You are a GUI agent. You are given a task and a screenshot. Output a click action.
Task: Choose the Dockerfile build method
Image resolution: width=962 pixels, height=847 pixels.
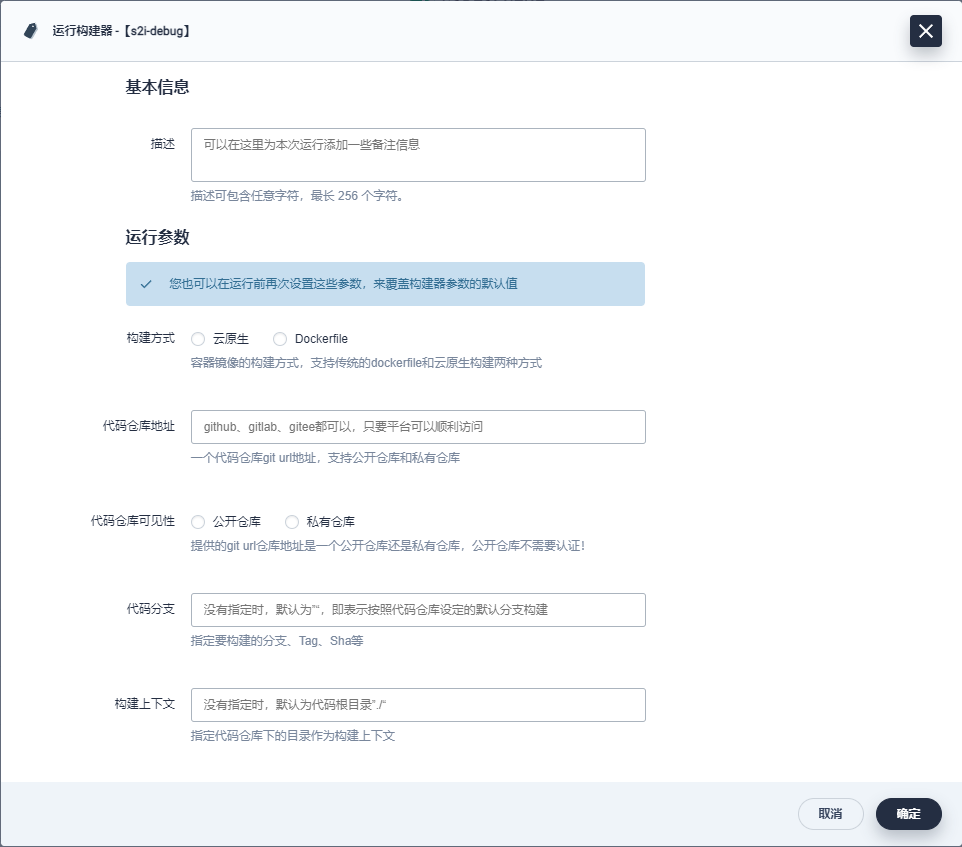pos(280,339)
